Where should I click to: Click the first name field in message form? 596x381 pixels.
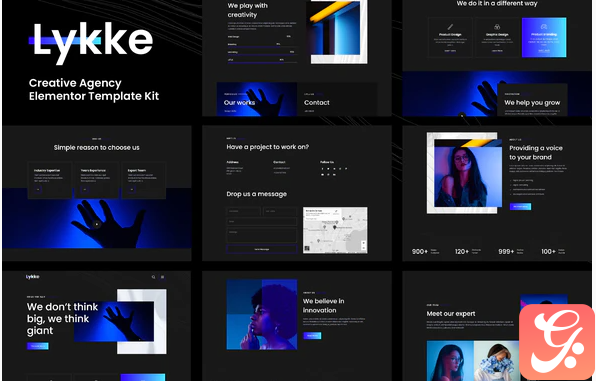point(243,211)
